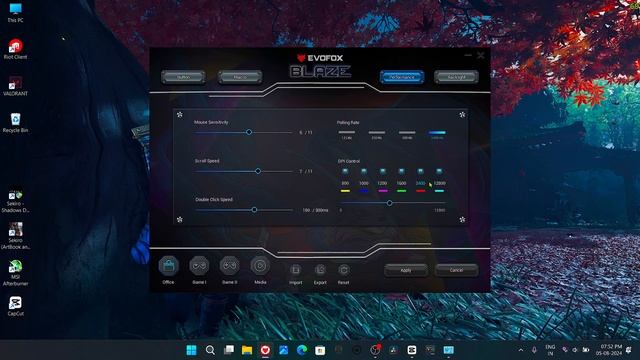Click the Scroll Speed slider handle
The width and height of the screenshot is (640, 360).
(x=258, y=171)
